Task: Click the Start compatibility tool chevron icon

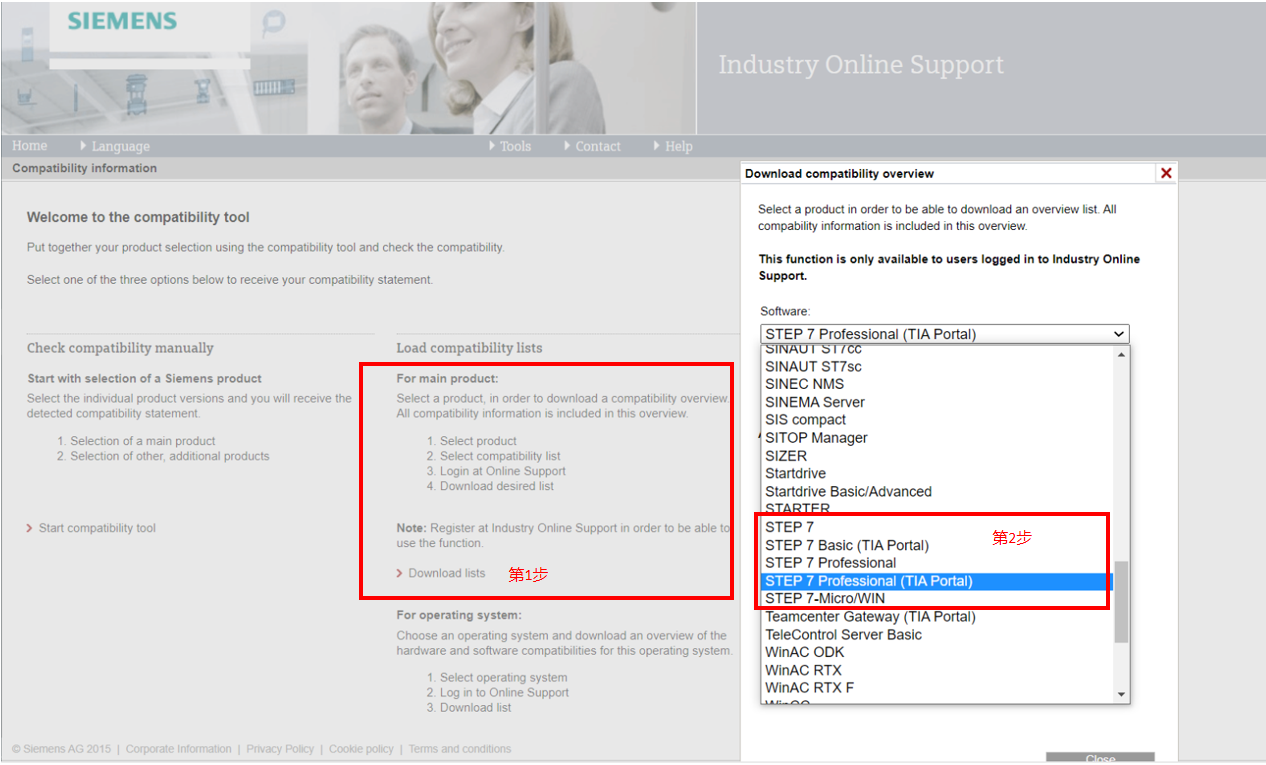Action: [x=30, y=528]
